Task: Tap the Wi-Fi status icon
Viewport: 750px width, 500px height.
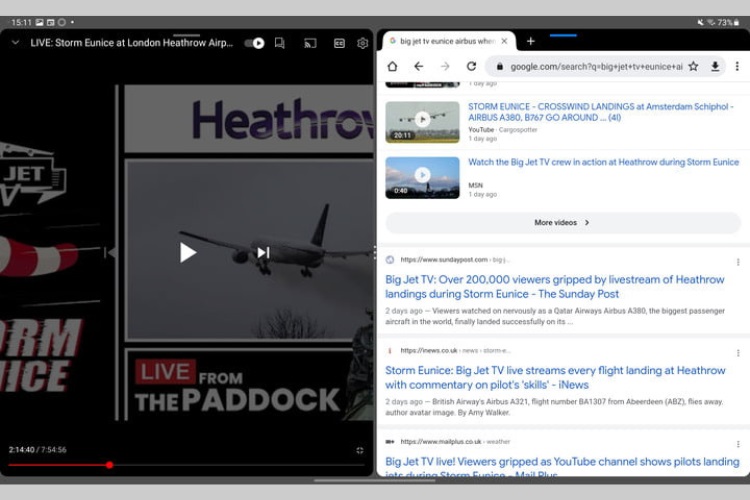Action: [711, 22]
